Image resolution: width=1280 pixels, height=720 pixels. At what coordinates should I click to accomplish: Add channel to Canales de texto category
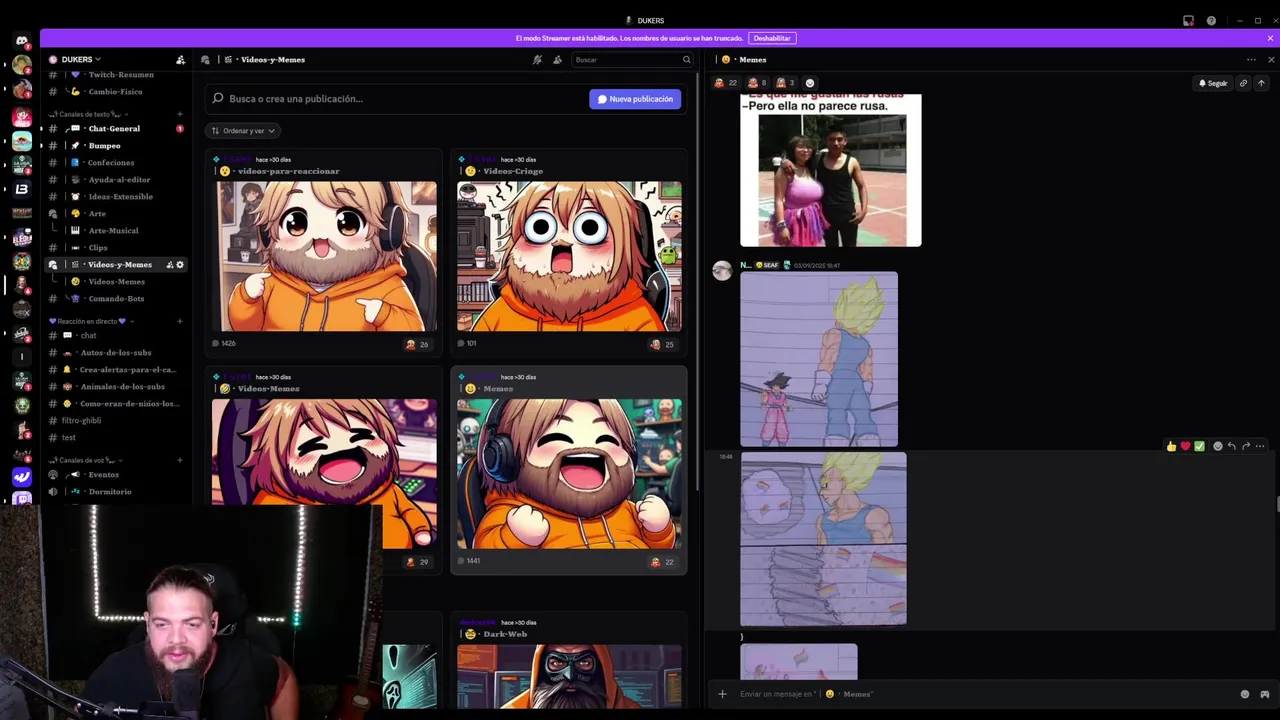(180, 114)
